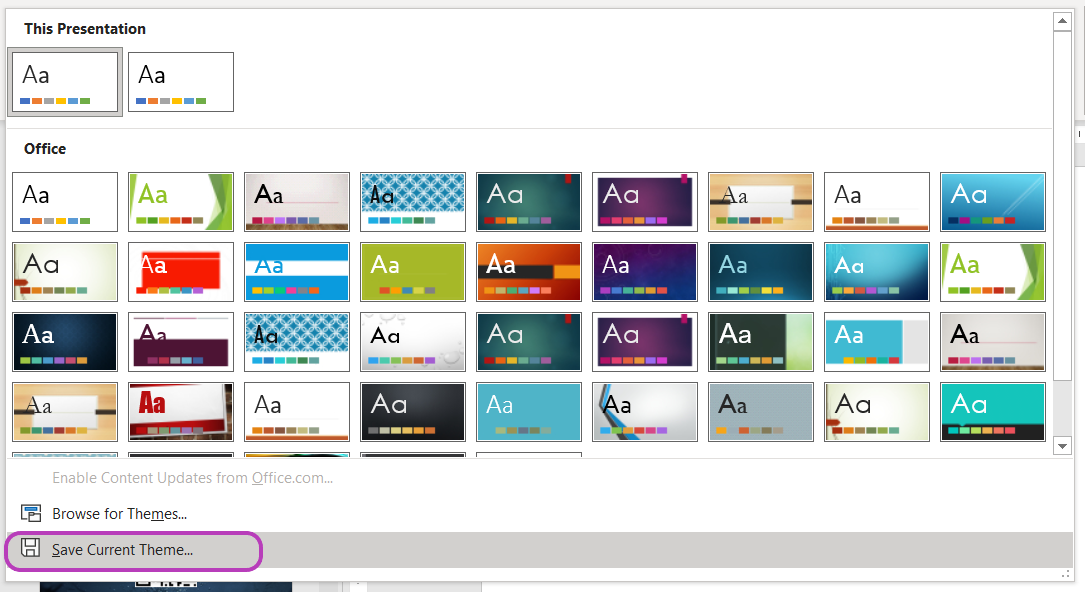Apply the white Droplet theme with bubbles

412,342
